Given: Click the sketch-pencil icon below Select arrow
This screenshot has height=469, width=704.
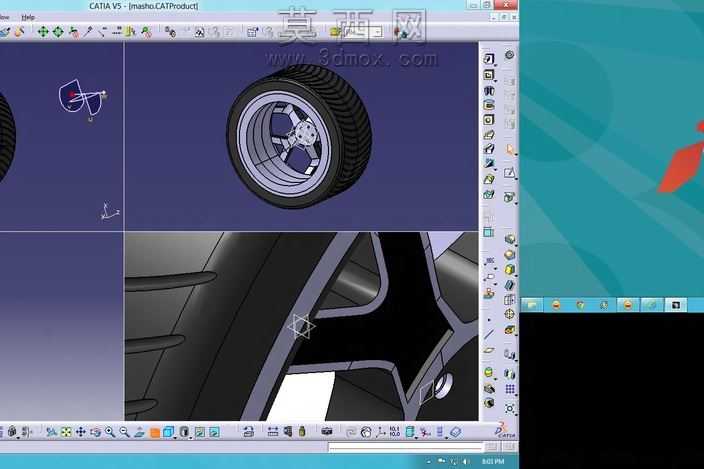Looking at the screenshot, I should click(509, 173).
